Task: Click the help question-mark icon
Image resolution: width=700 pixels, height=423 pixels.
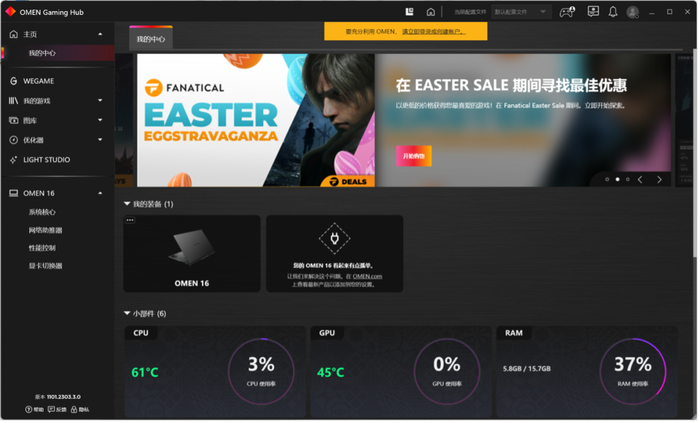Action: [x=28, y=409]
